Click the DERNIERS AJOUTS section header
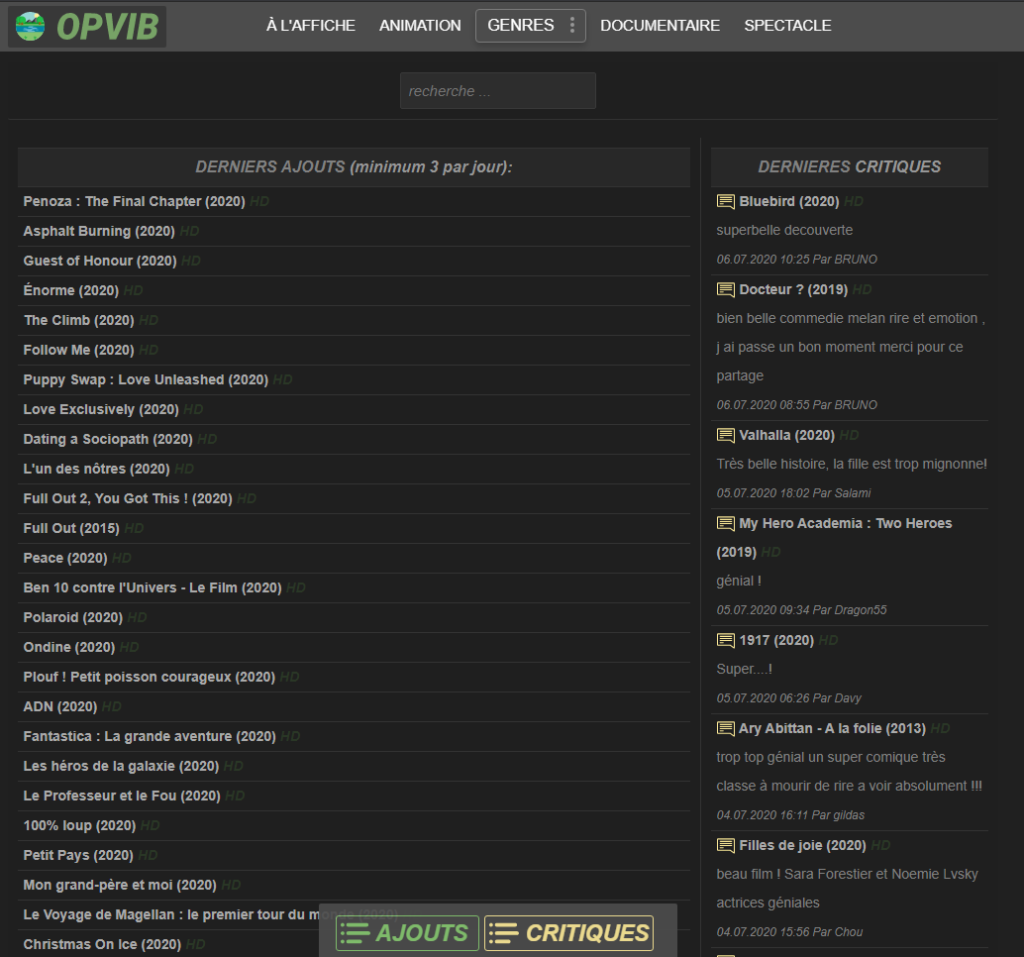1024x957 pixels. coord(354,167)
